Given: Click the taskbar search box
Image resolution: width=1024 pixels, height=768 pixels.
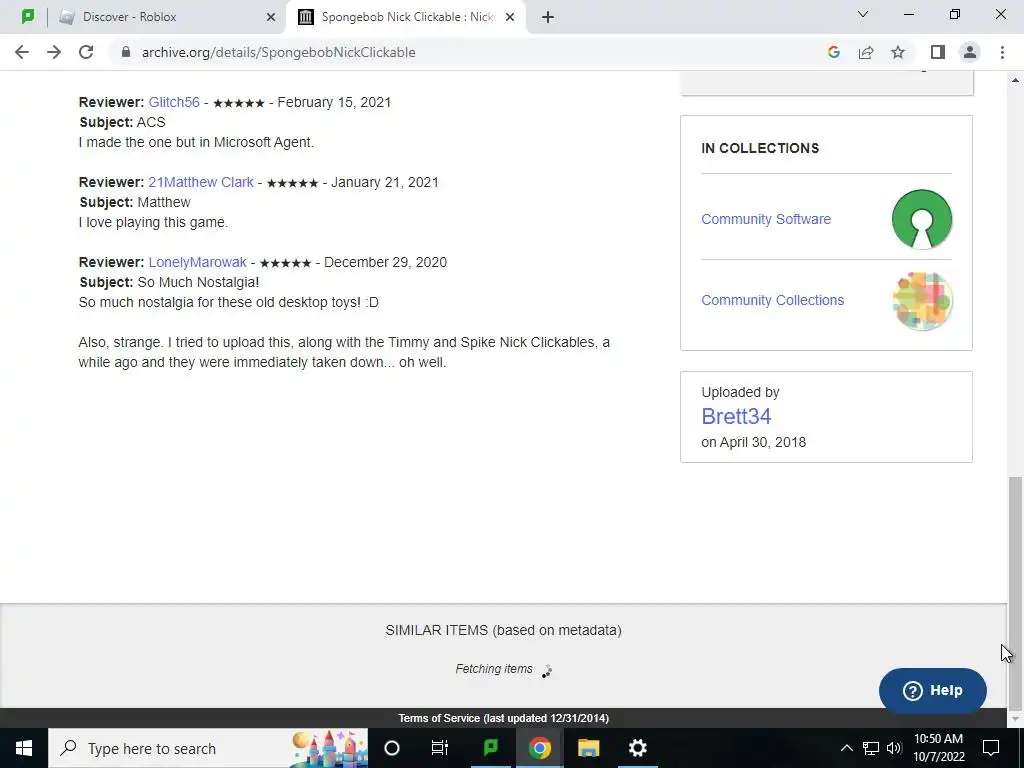Looking at the screenshot, I should (x=208, y=748).
